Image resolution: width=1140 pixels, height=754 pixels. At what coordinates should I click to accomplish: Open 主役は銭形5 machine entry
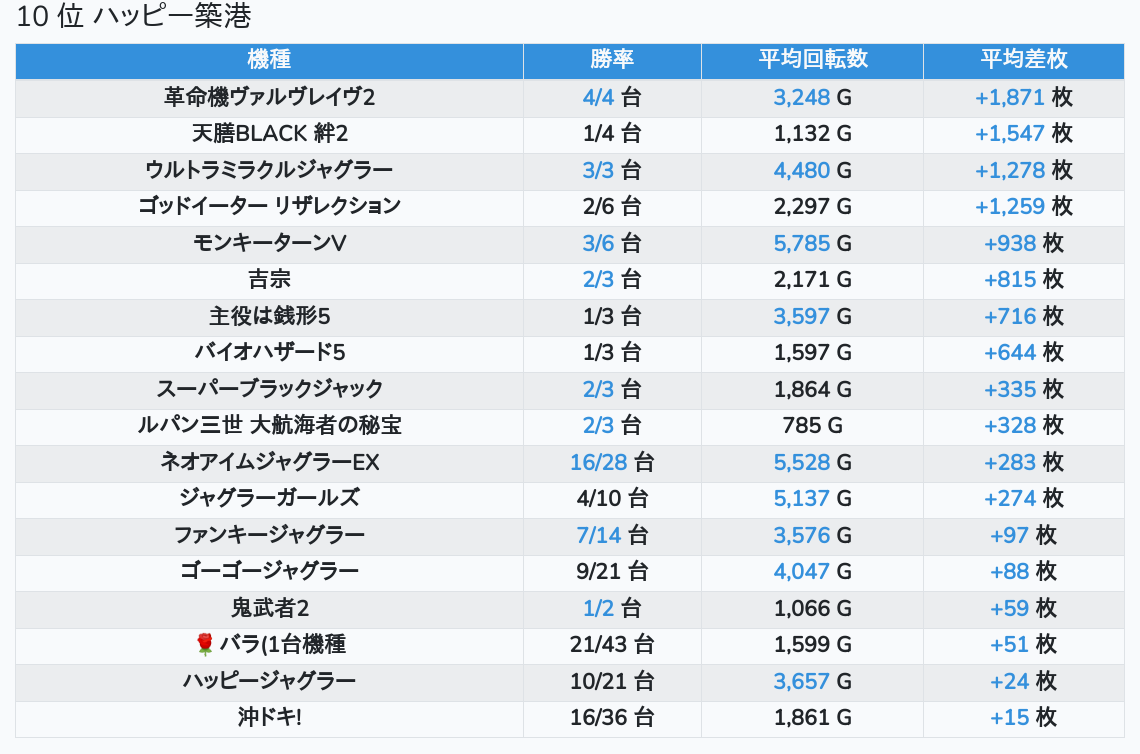(x=269, y=316)
